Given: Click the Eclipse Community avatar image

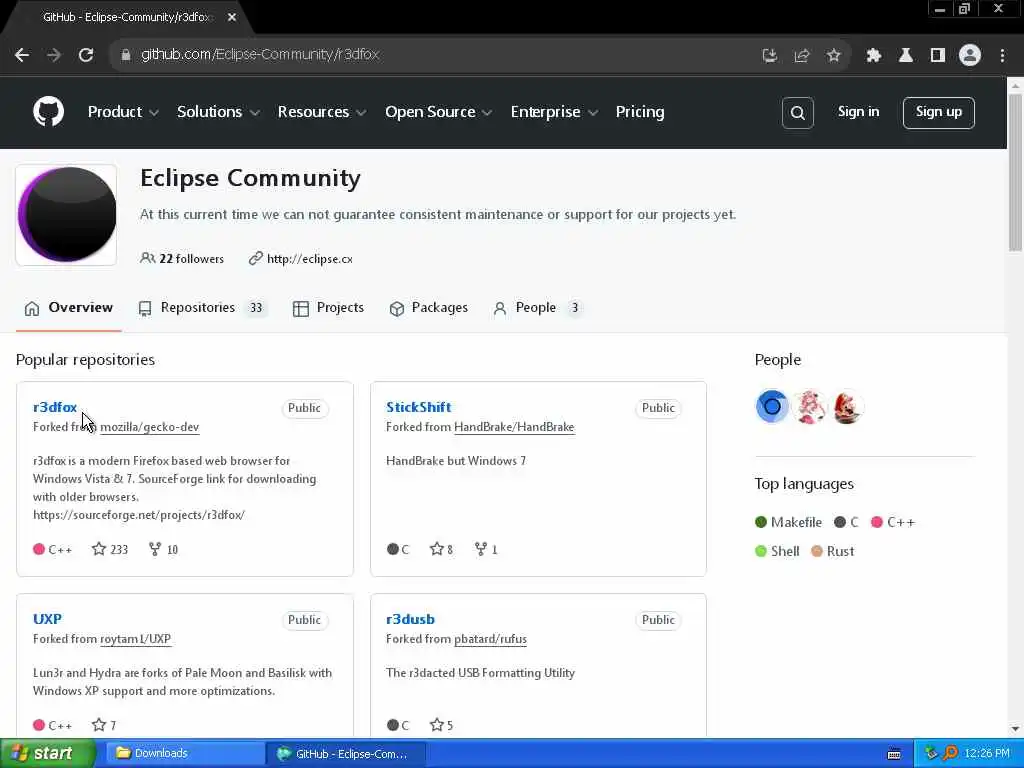Looking at the screenshot, I should [x=67, y=215].
